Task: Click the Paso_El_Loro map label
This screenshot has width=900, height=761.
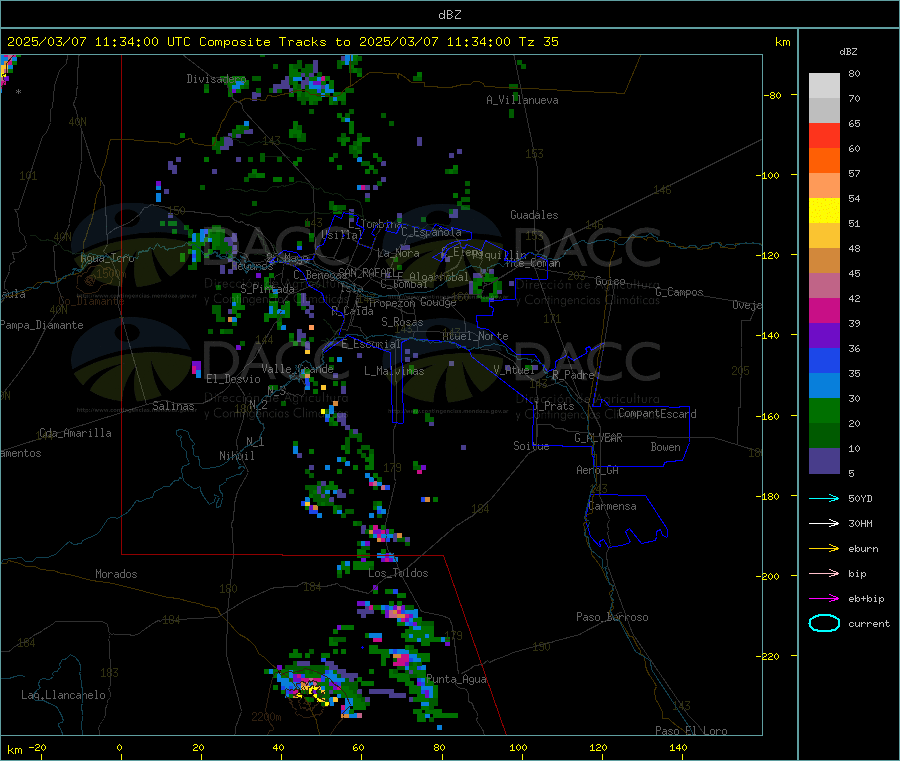Action: (x=691, y=731)
